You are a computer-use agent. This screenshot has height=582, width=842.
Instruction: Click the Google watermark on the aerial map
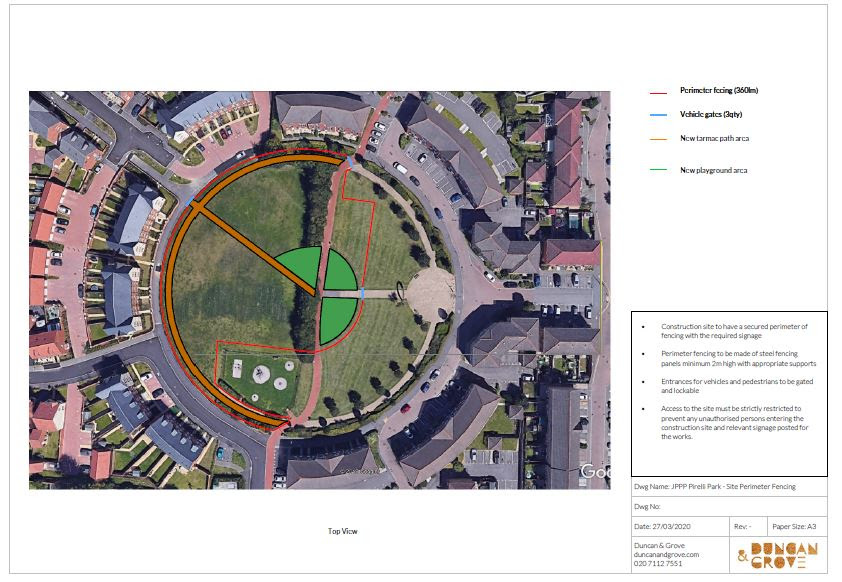(x=595, y=470)
